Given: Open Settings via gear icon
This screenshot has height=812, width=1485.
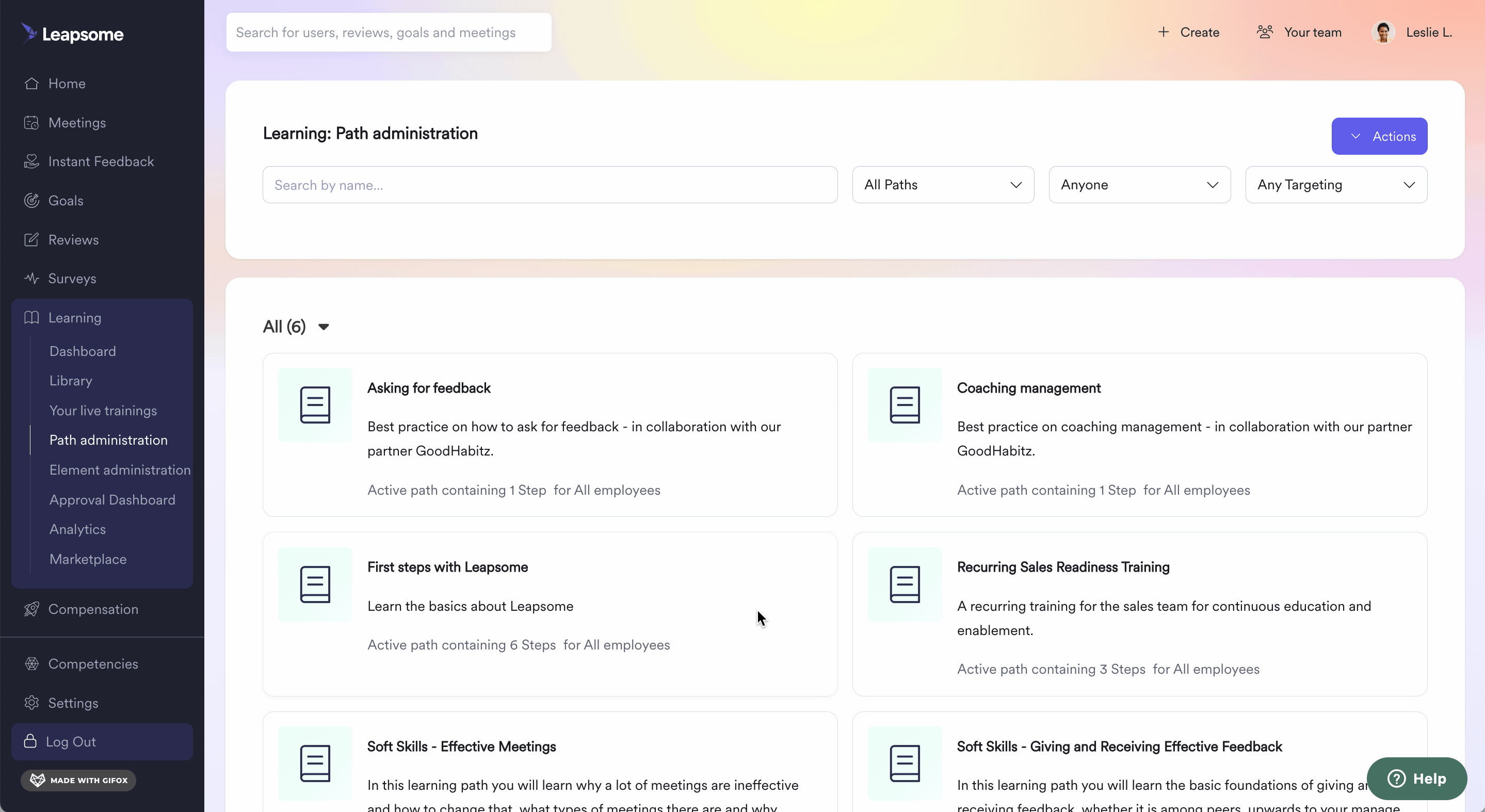Looking at the screenshot, I should pos(31,703).
